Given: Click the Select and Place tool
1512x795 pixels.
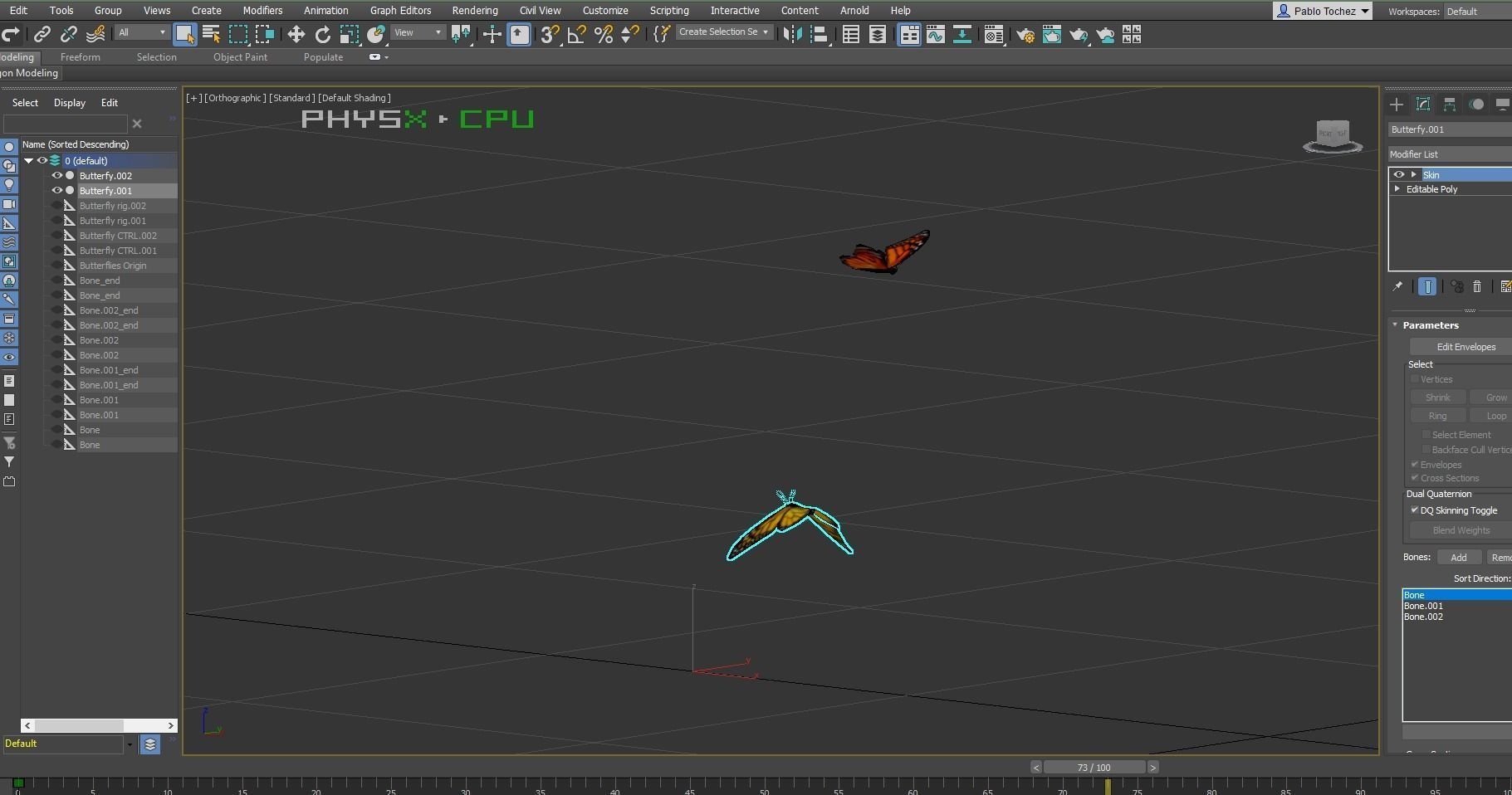Looking at the screenshot, I should (x=376, y=34).
